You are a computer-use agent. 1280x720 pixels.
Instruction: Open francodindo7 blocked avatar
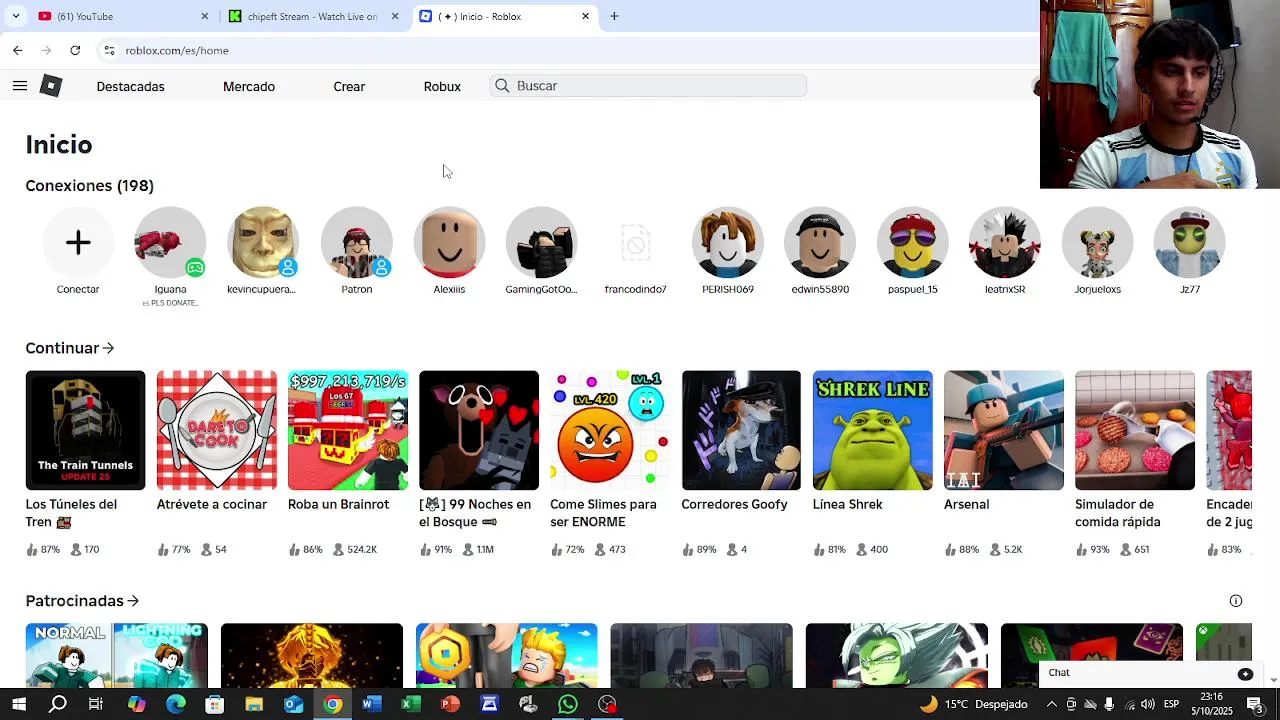[x=635, y=242]
